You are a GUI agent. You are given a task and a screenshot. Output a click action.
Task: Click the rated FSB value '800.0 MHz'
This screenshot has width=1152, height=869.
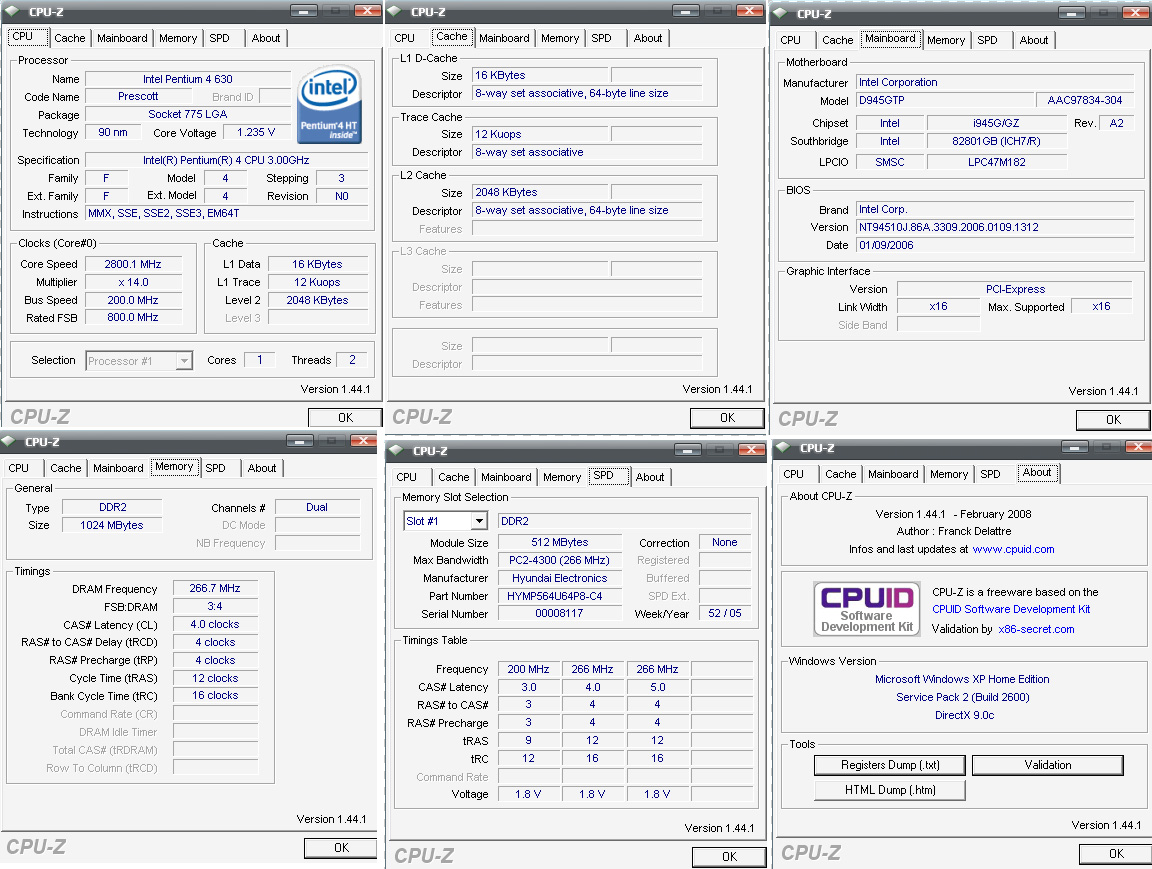click(x=132, y=317)
